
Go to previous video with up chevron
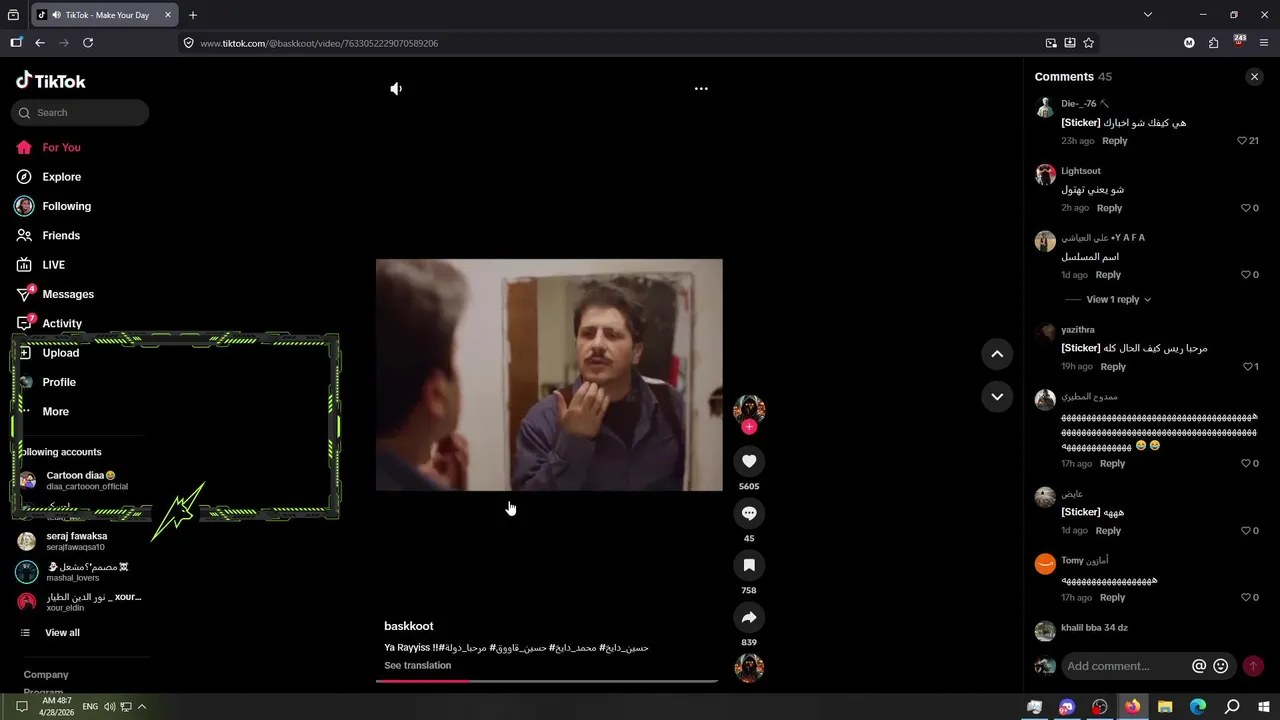tap(997, 354)
